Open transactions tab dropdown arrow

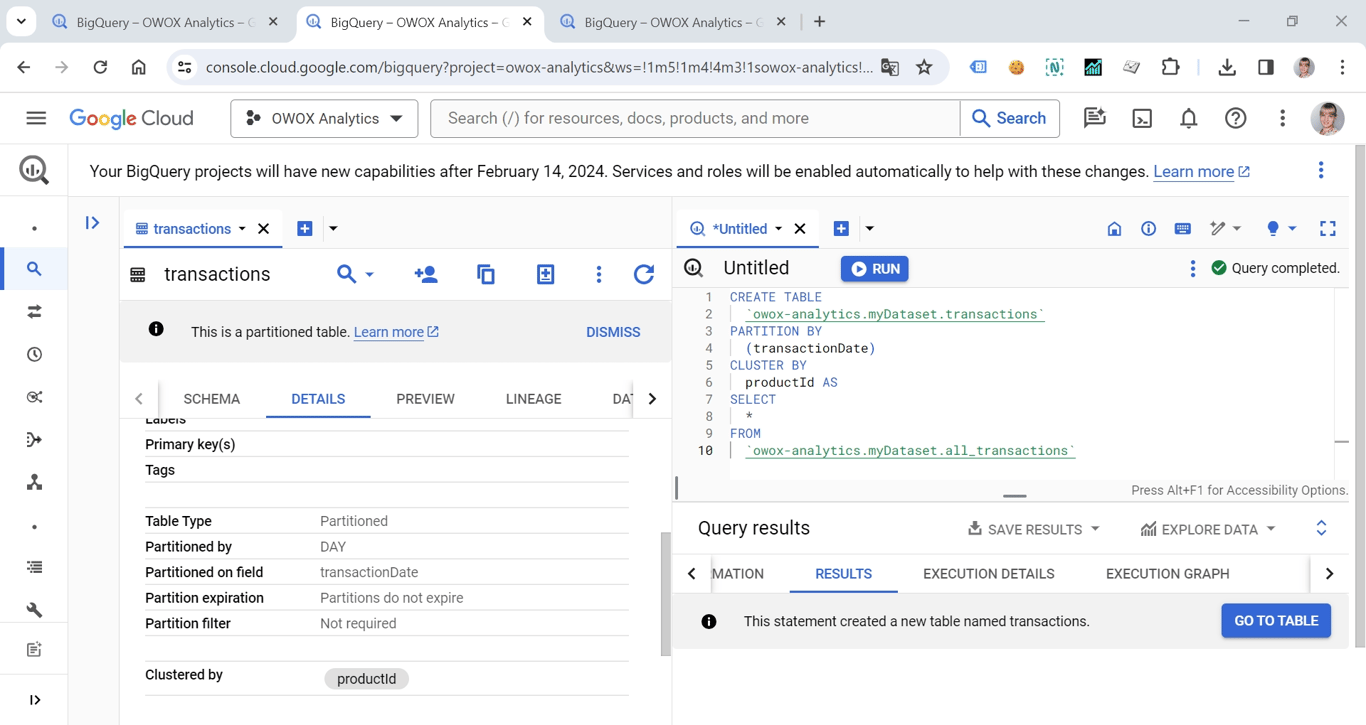pos(242,229)
